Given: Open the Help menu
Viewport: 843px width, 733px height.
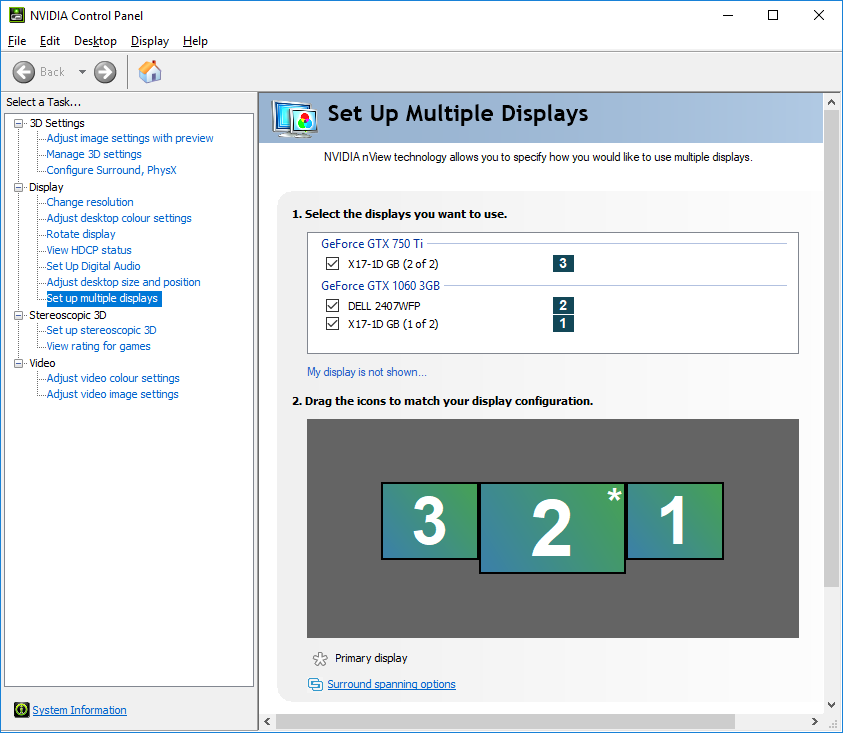Looking at the screenshot, I should (x=195, y=41).
